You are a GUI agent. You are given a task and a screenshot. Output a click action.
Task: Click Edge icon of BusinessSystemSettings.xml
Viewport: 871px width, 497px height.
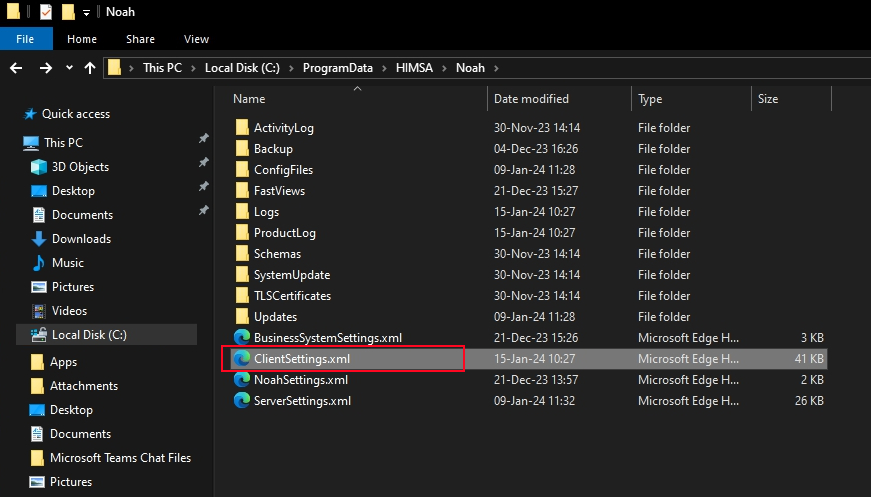[242, 338]
